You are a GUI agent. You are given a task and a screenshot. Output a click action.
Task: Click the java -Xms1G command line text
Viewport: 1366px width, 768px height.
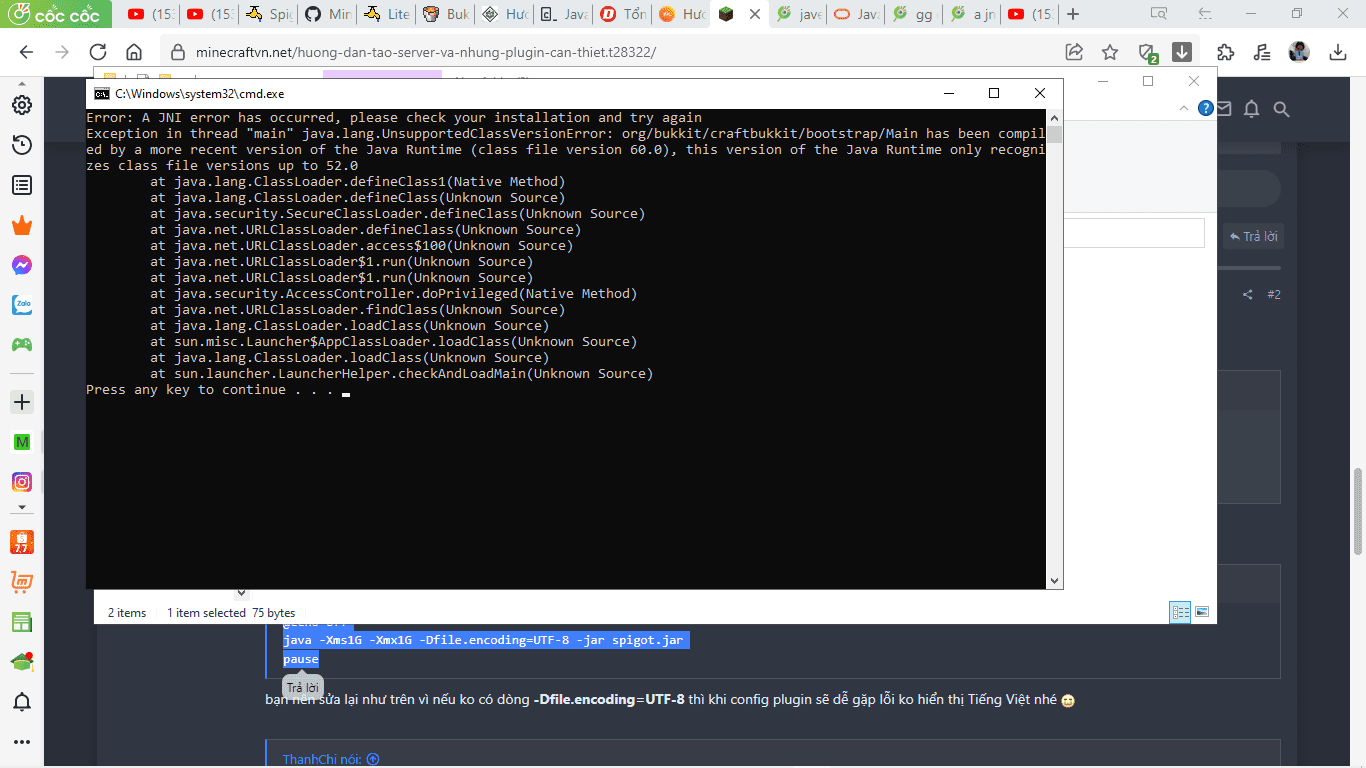click(x=486, y=640)
